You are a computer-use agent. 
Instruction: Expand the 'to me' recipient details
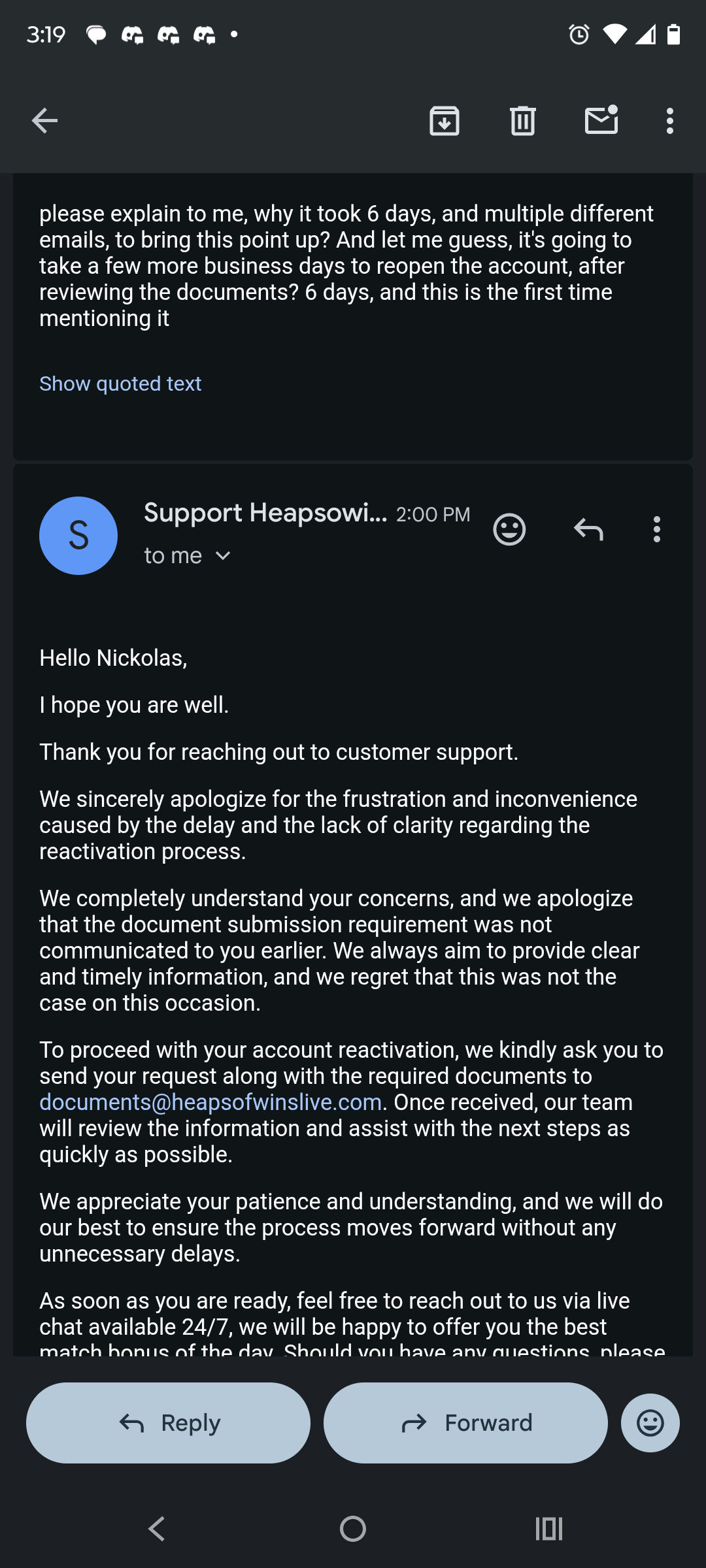pyautogui.click(x=188, y=555)
